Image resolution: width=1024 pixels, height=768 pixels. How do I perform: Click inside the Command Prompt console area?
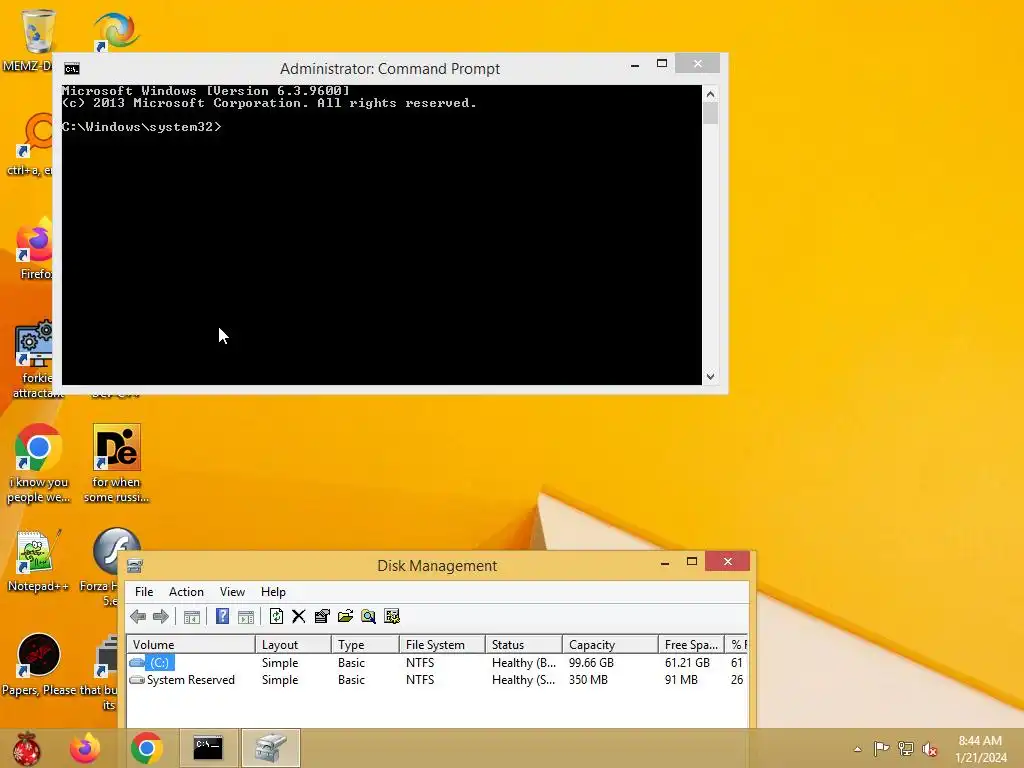point(382,235)
